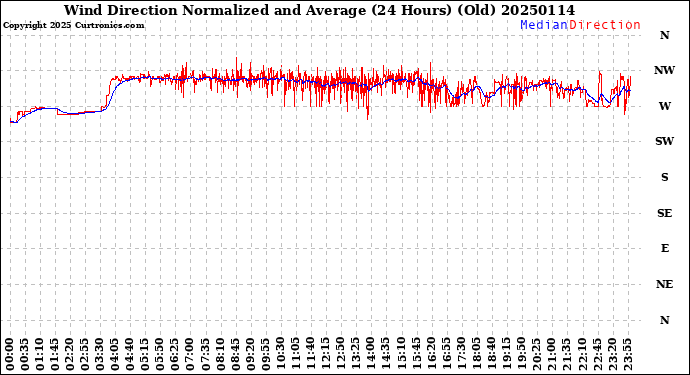Image resolution: width=690 pixels, height=375 pixels.
Task: Click the 09:20 time label
Action: 250,354
